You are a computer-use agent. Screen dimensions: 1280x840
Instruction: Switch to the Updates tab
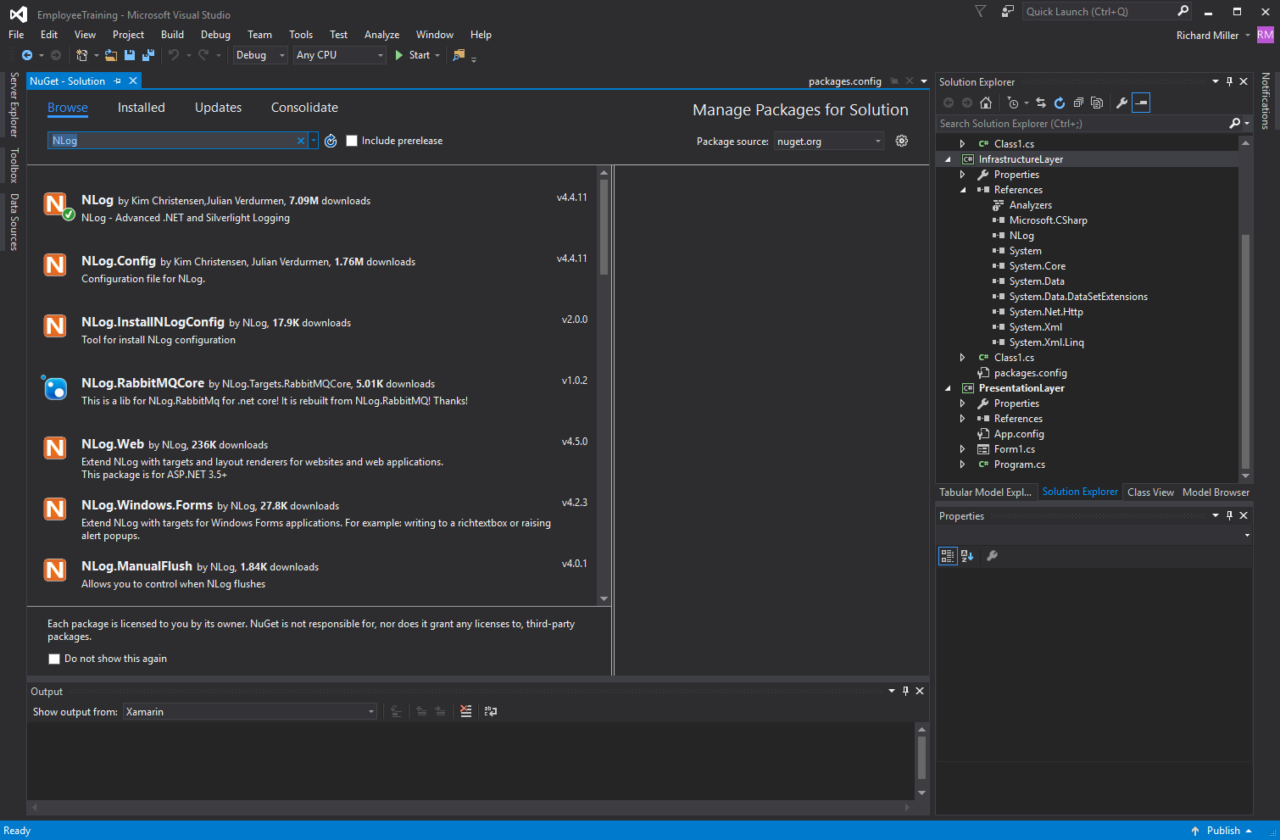pos(218,108)
